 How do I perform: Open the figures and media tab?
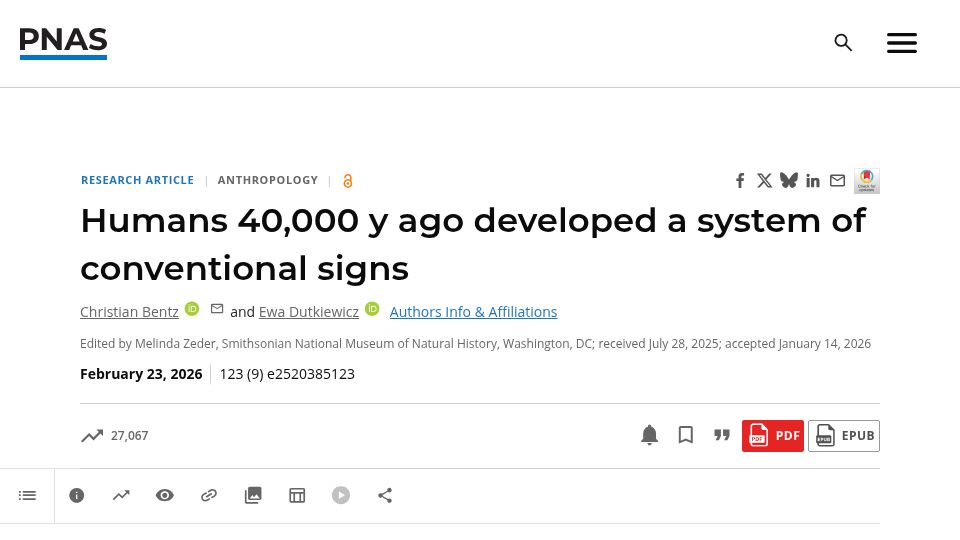point(253,495)
